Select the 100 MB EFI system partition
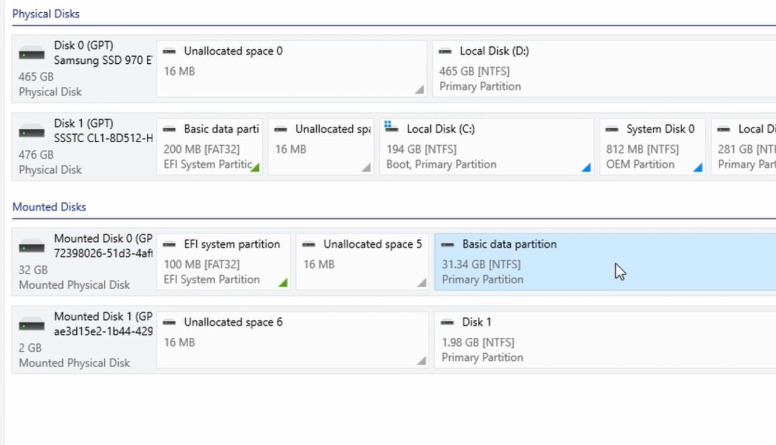 pyautogui.click(x=223, y=261)
